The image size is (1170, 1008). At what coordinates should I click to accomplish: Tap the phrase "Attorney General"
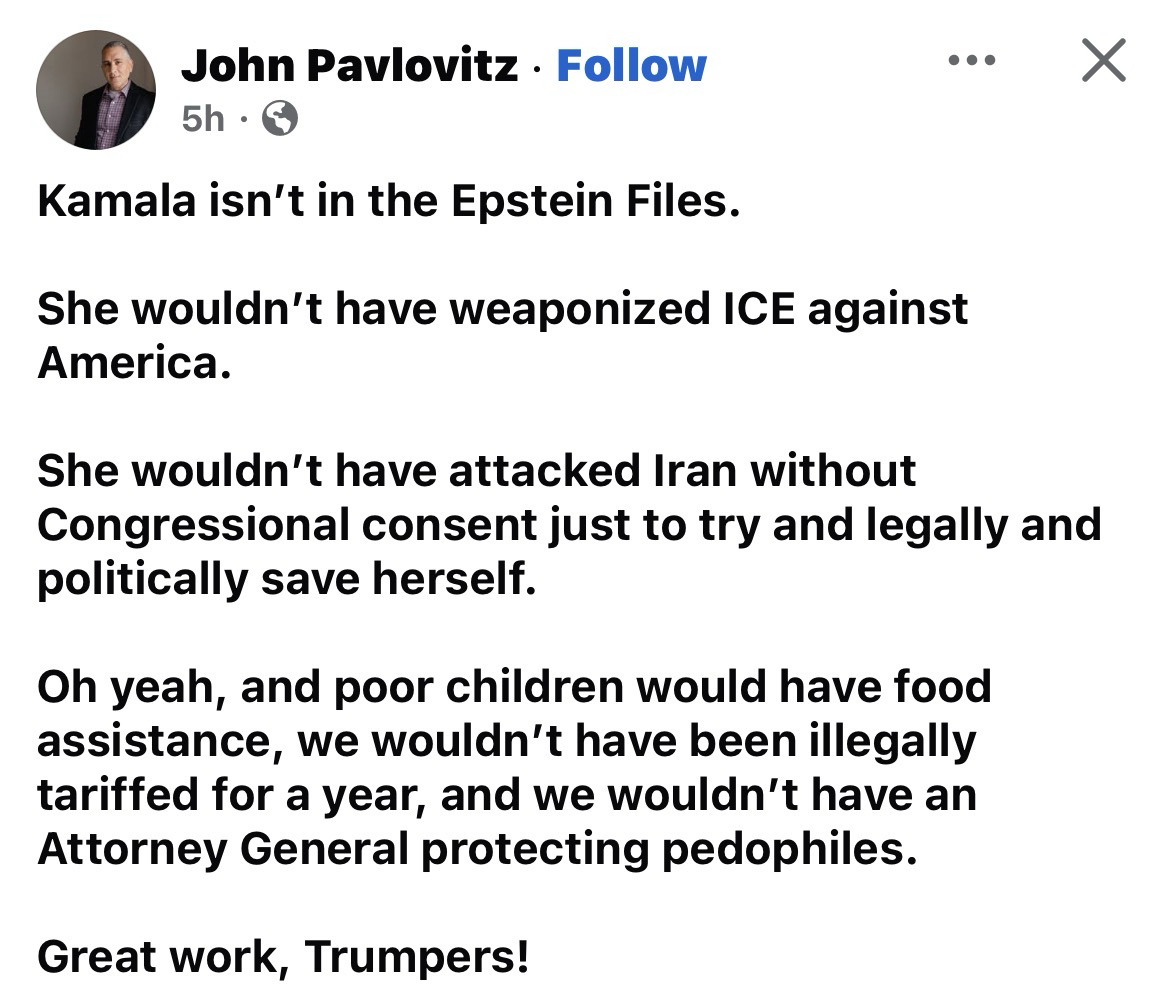[223, 849]
